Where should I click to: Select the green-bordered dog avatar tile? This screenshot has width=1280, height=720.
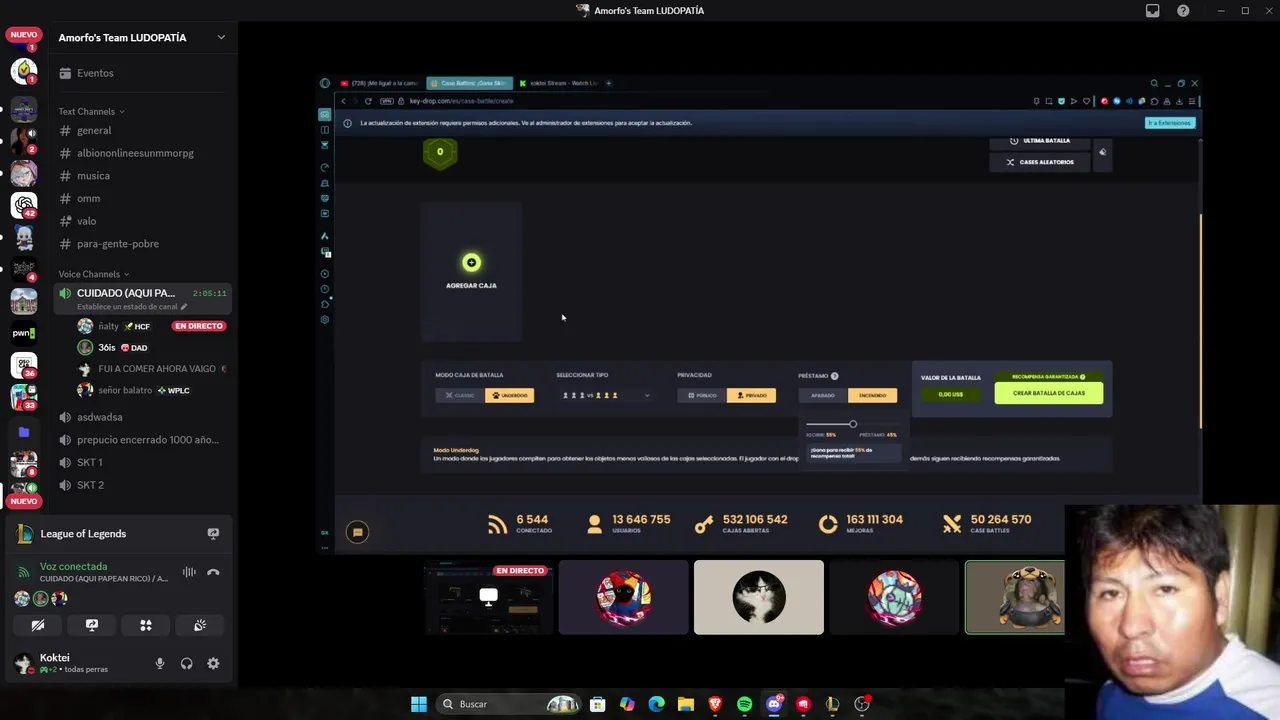[x=1015, y=597]
